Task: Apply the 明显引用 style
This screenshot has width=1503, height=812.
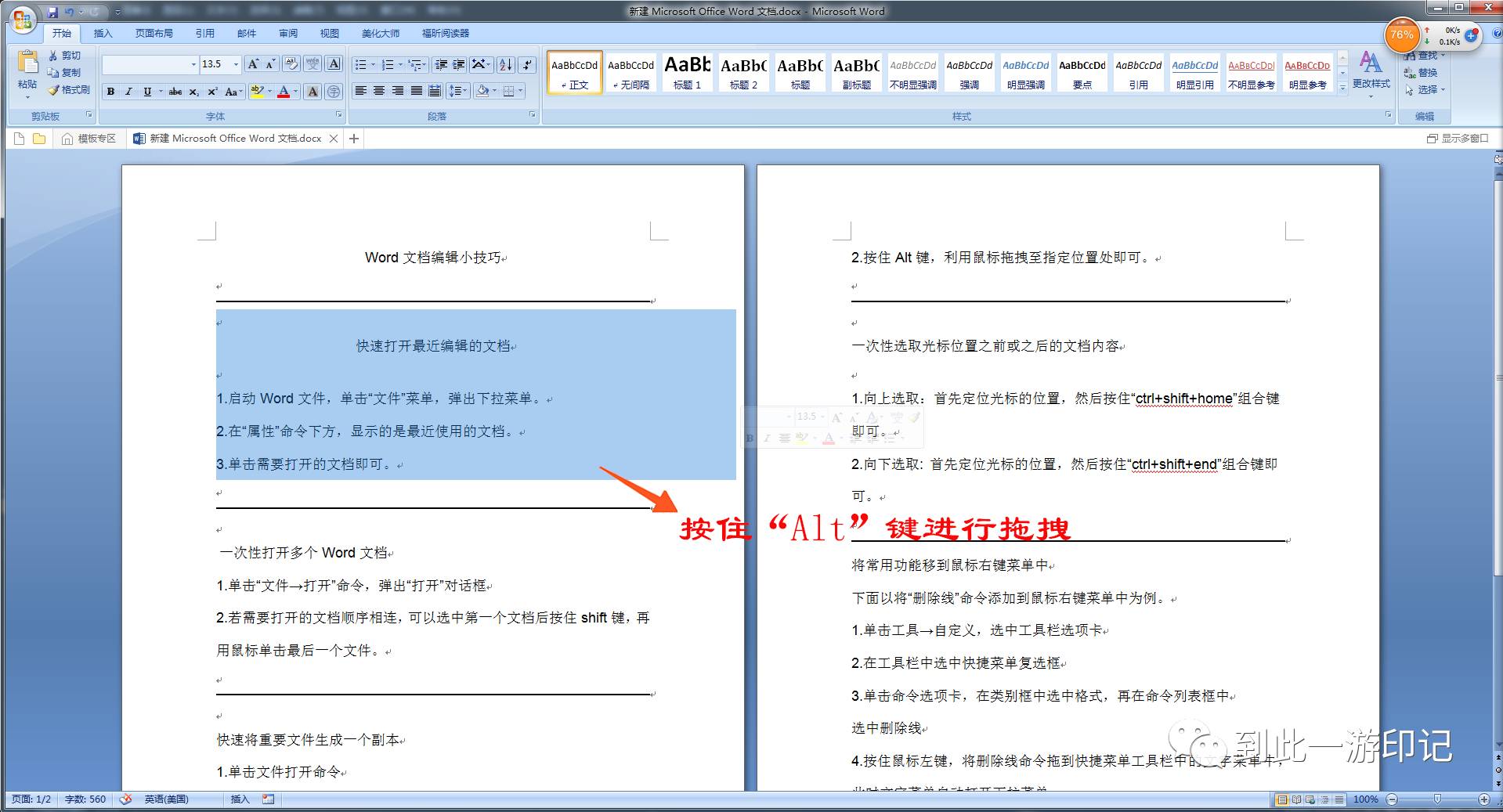Action: pos(1194,73)
